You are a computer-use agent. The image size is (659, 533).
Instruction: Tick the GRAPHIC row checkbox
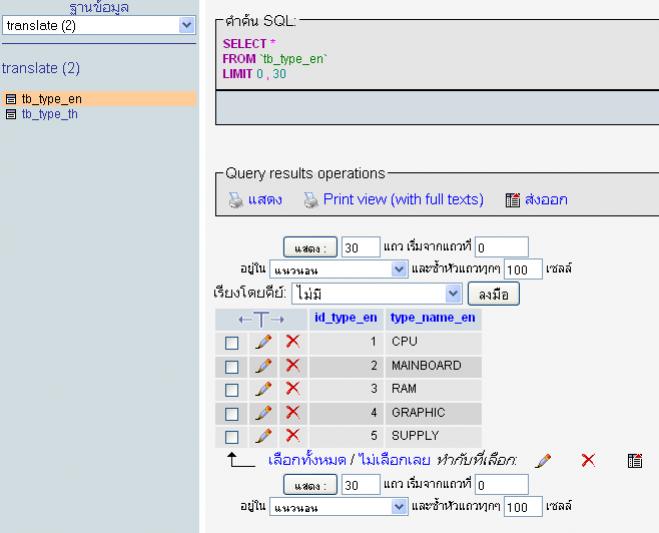point(232,414)
